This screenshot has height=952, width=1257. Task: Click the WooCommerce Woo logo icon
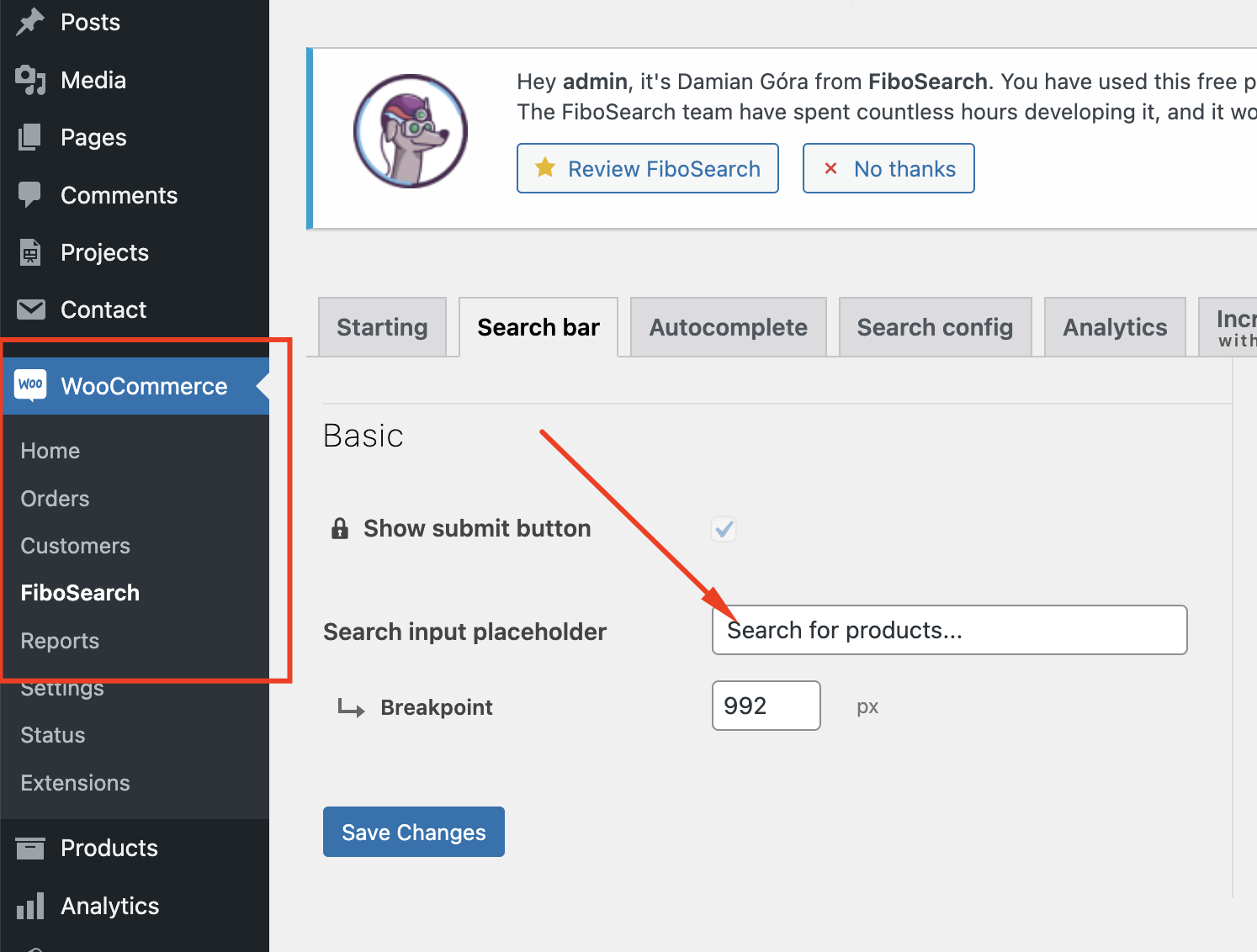pyautogui.click(x=31, y=385)
